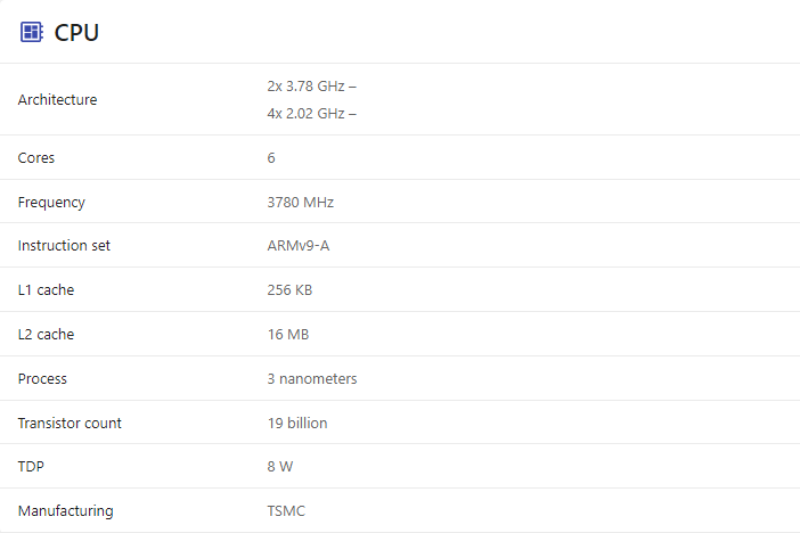800x533 pixels.
Task: Click the L2 cache label
Action: [46, 334]
